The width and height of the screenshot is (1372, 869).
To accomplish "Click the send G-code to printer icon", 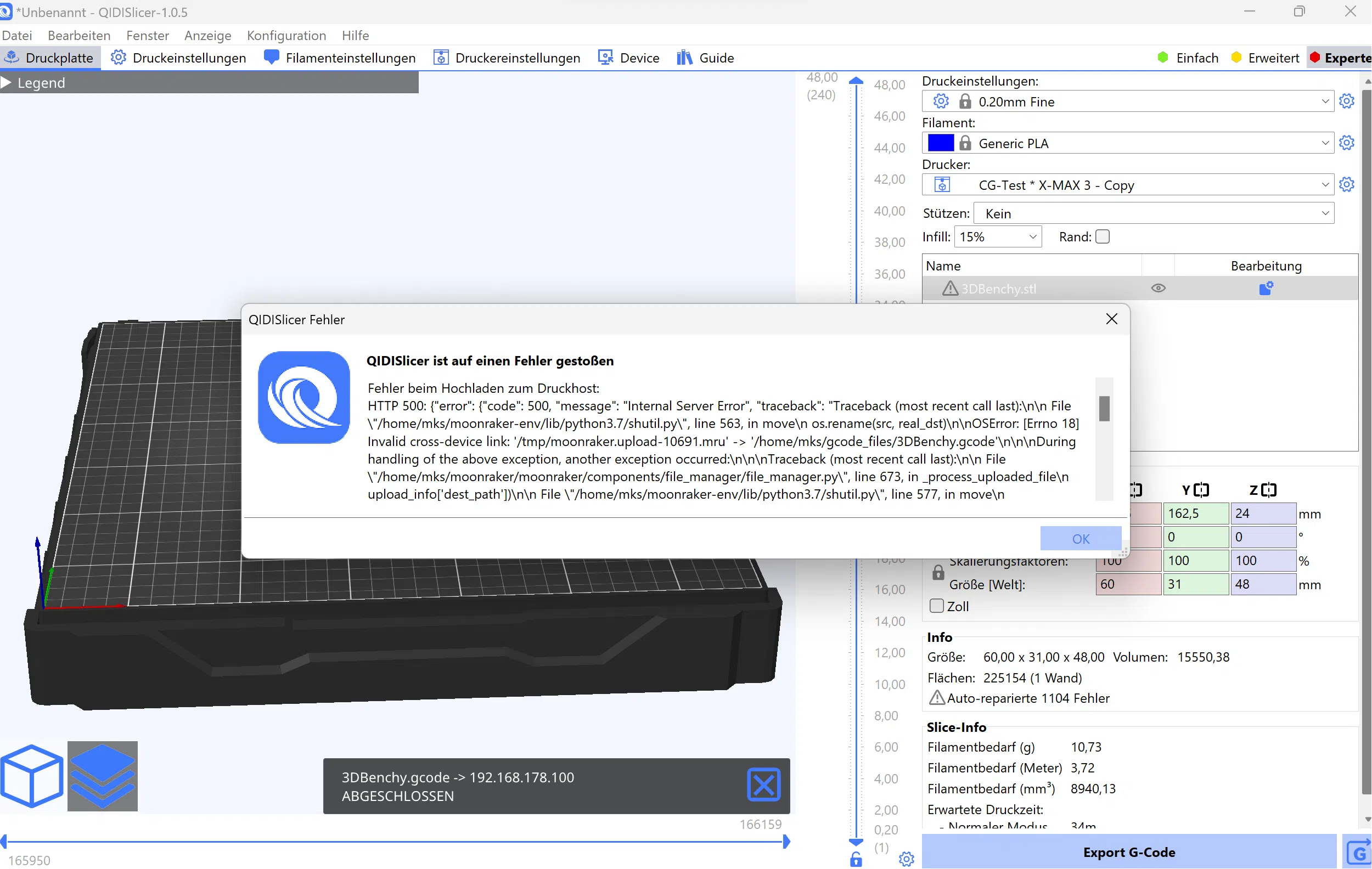I will 1358,852.
